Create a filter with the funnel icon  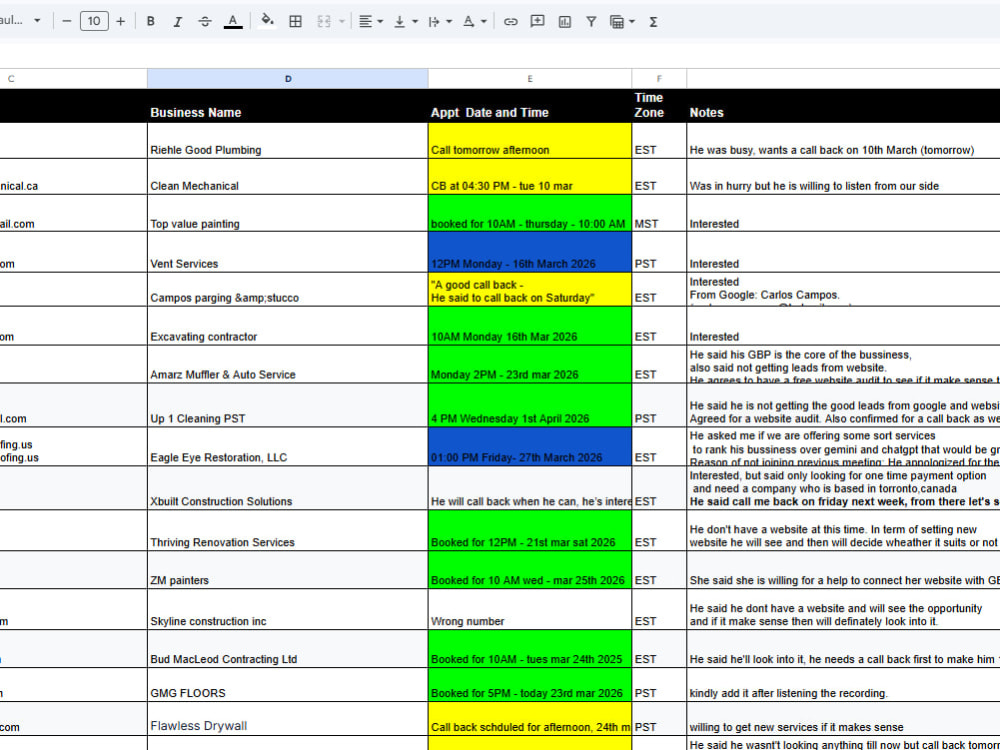click(591, 21)
